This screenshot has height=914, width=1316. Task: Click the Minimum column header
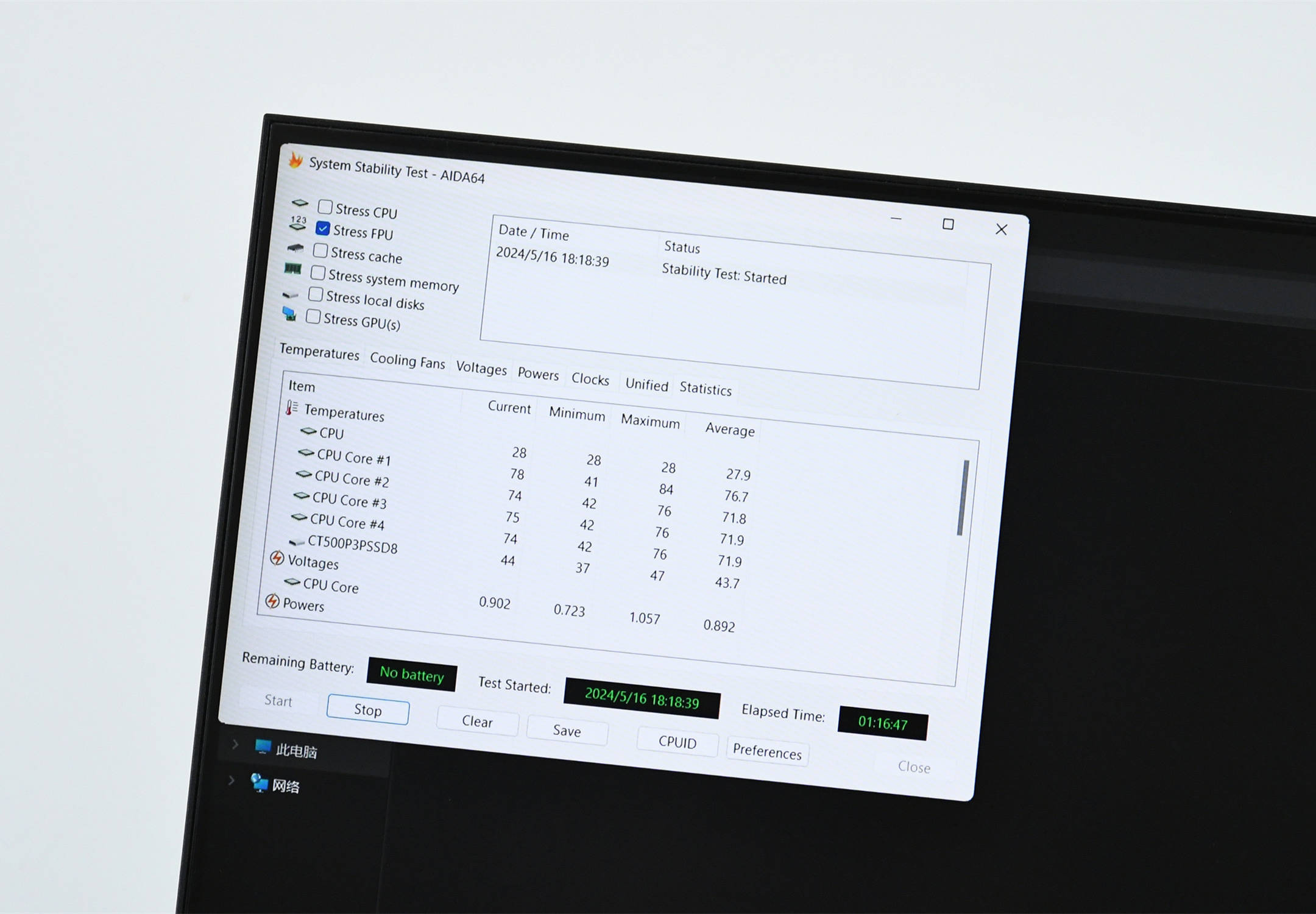tap(577, 414)
